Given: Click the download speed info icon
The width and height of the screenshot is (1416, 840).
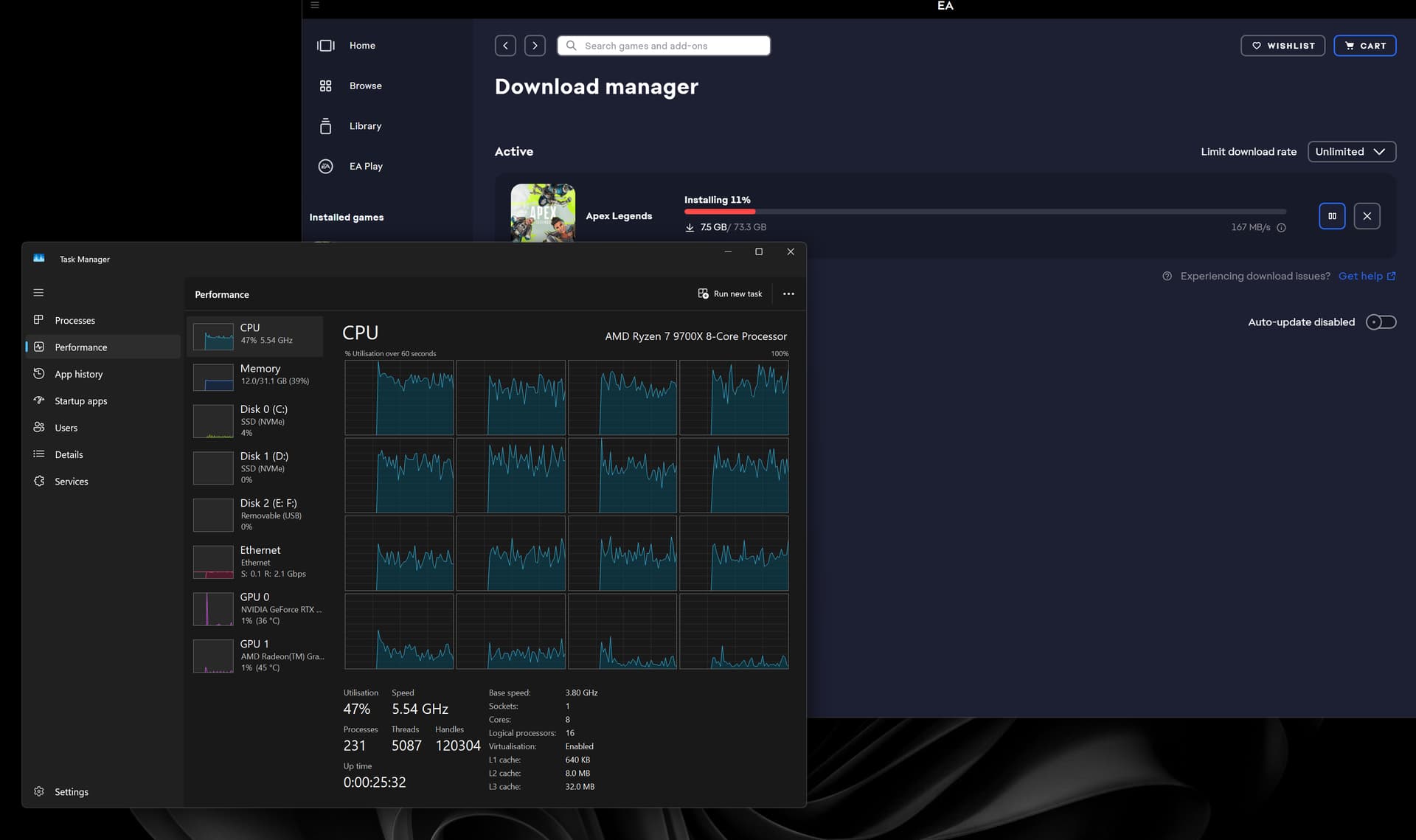Looking at the screenshot, I should point(1281,228).
